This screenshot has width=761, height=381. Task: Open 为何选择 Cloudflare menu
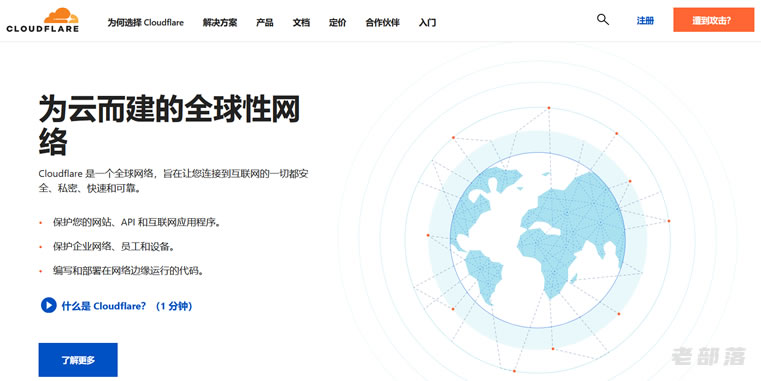coord(146,22)
